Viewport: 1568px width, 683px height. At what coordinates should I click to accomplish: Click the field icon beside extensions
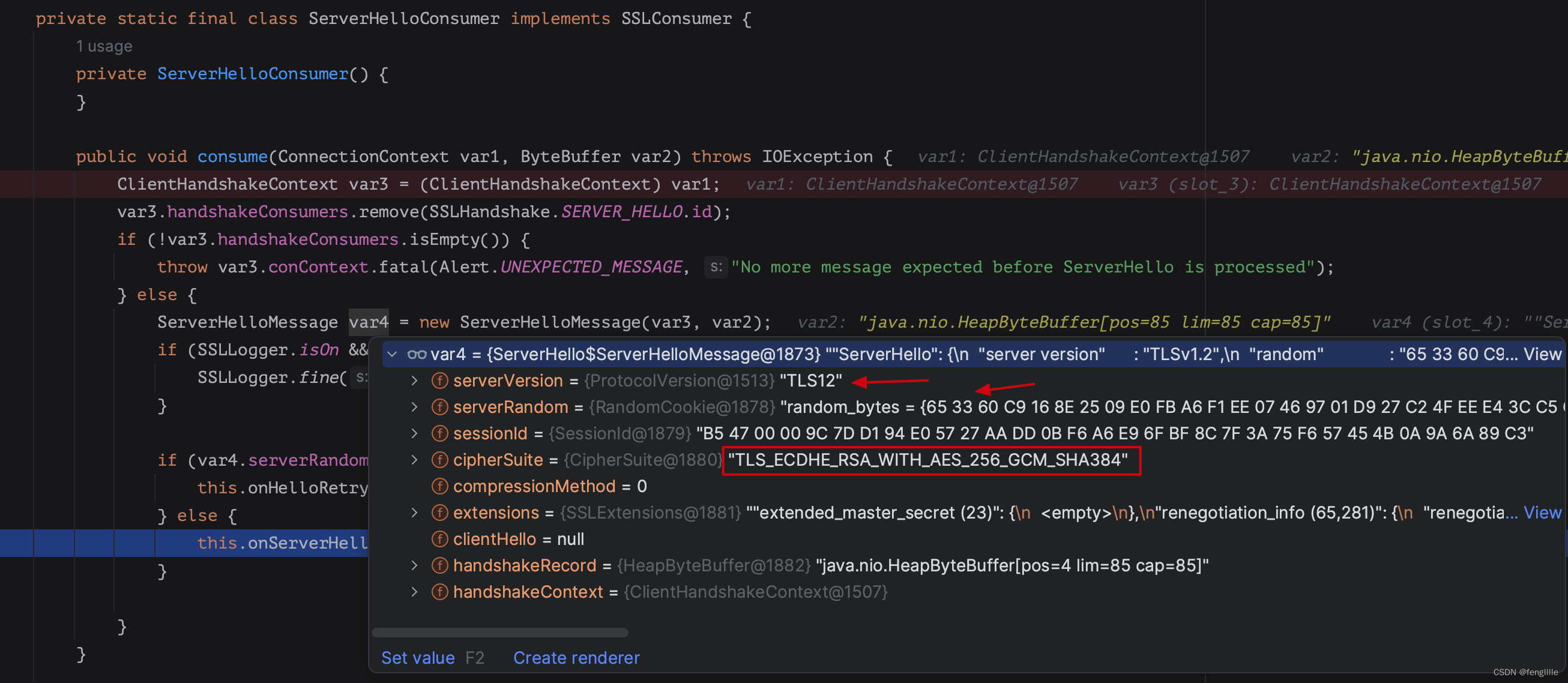(439, 513)
